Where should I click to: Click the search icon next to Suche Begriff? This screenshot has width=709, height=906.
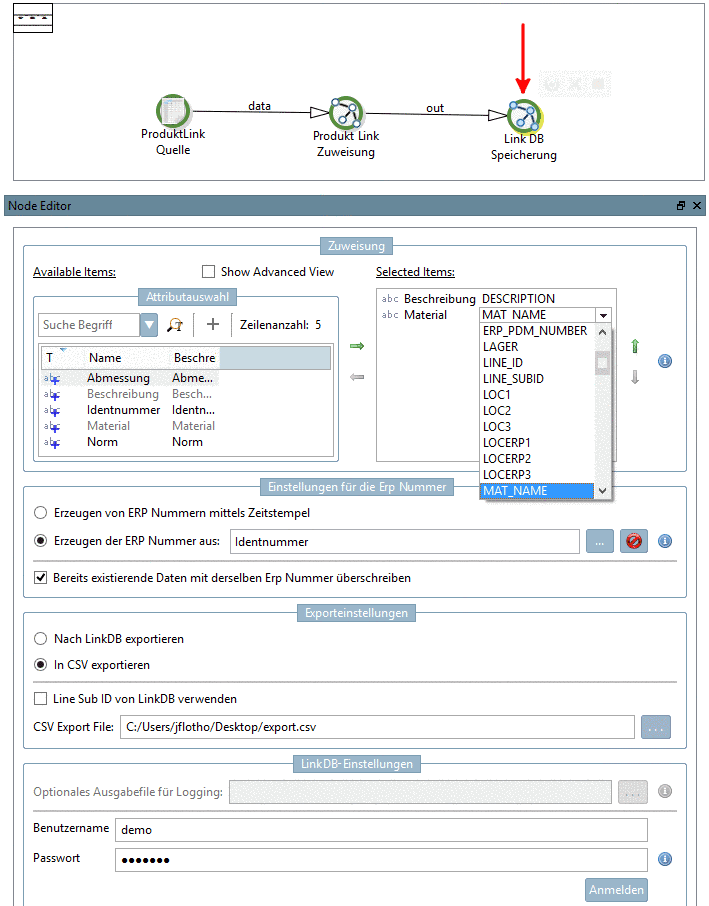[175, 325]
